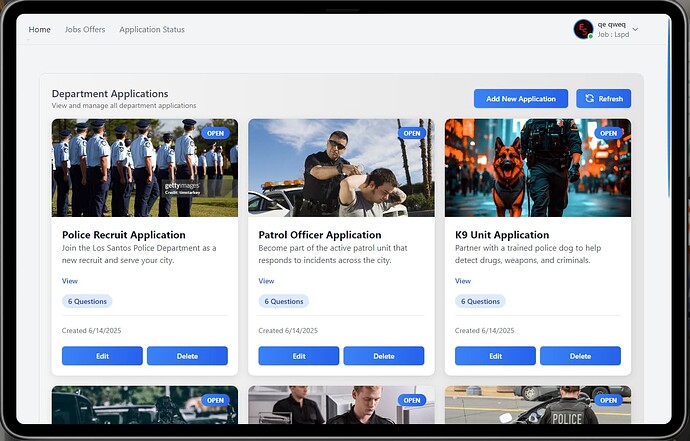This screenshot has width=690, height=441.
Task: Delete the Police Recruit Application
Action: 187,356
